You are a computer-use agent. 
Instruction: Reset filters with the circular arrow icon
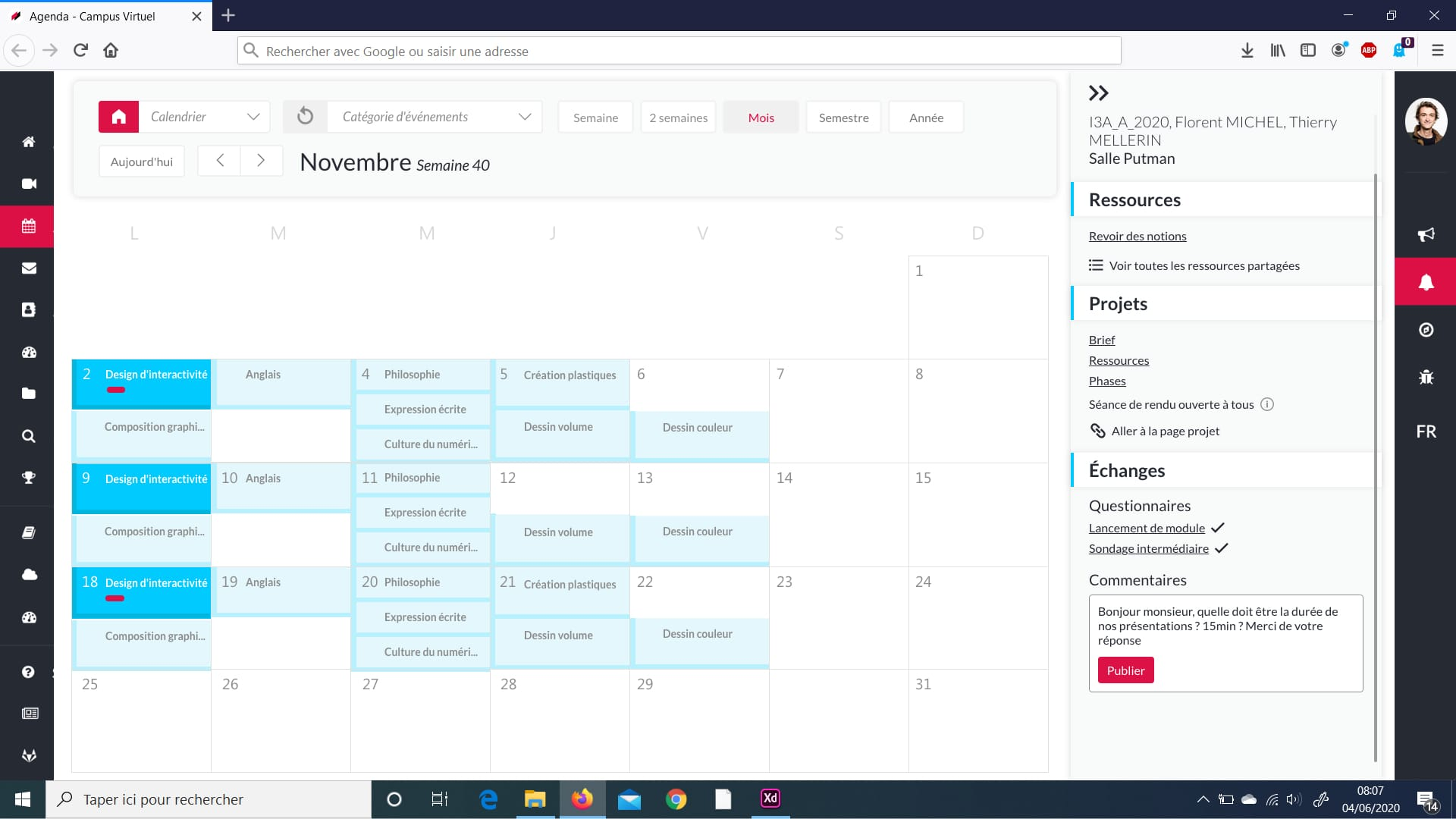[x=305, y=117]
